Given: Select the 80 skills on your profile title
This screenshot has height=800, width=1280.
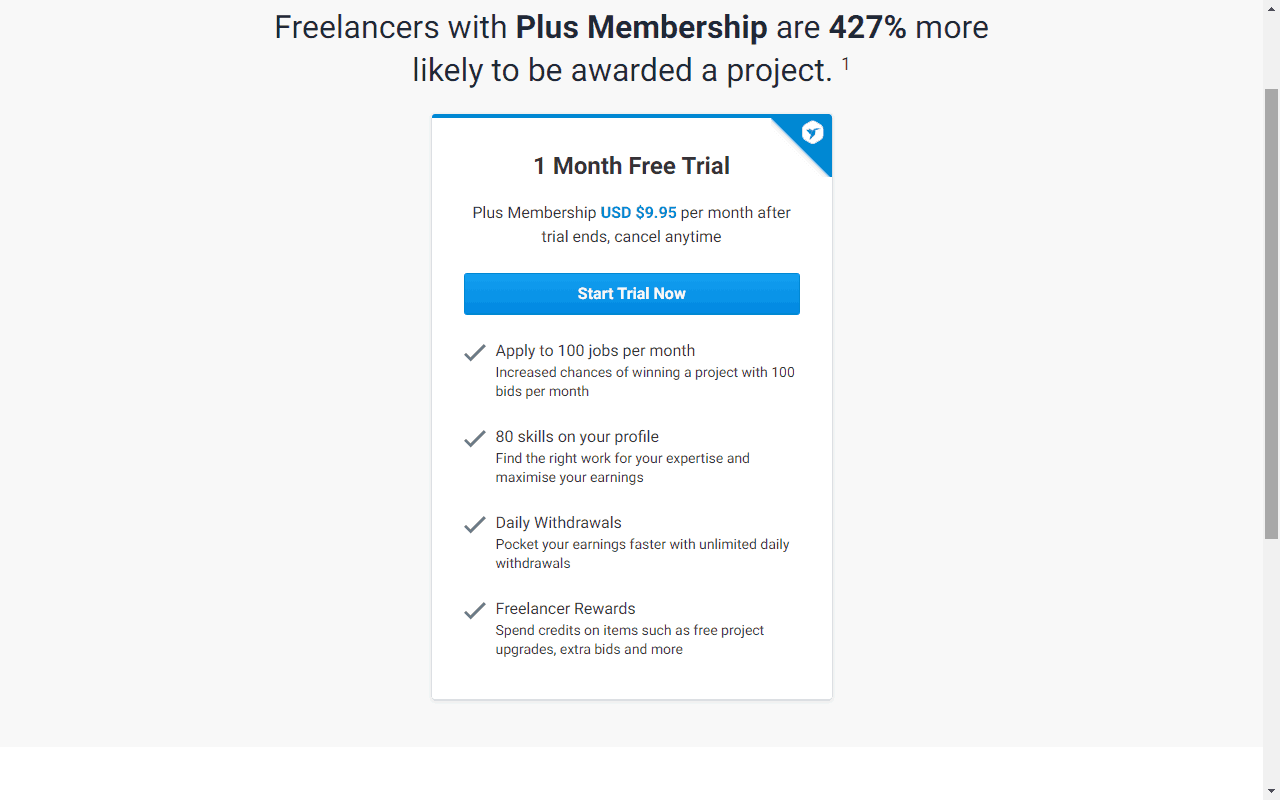Looking at the screenshot, I should click(577, 437).
